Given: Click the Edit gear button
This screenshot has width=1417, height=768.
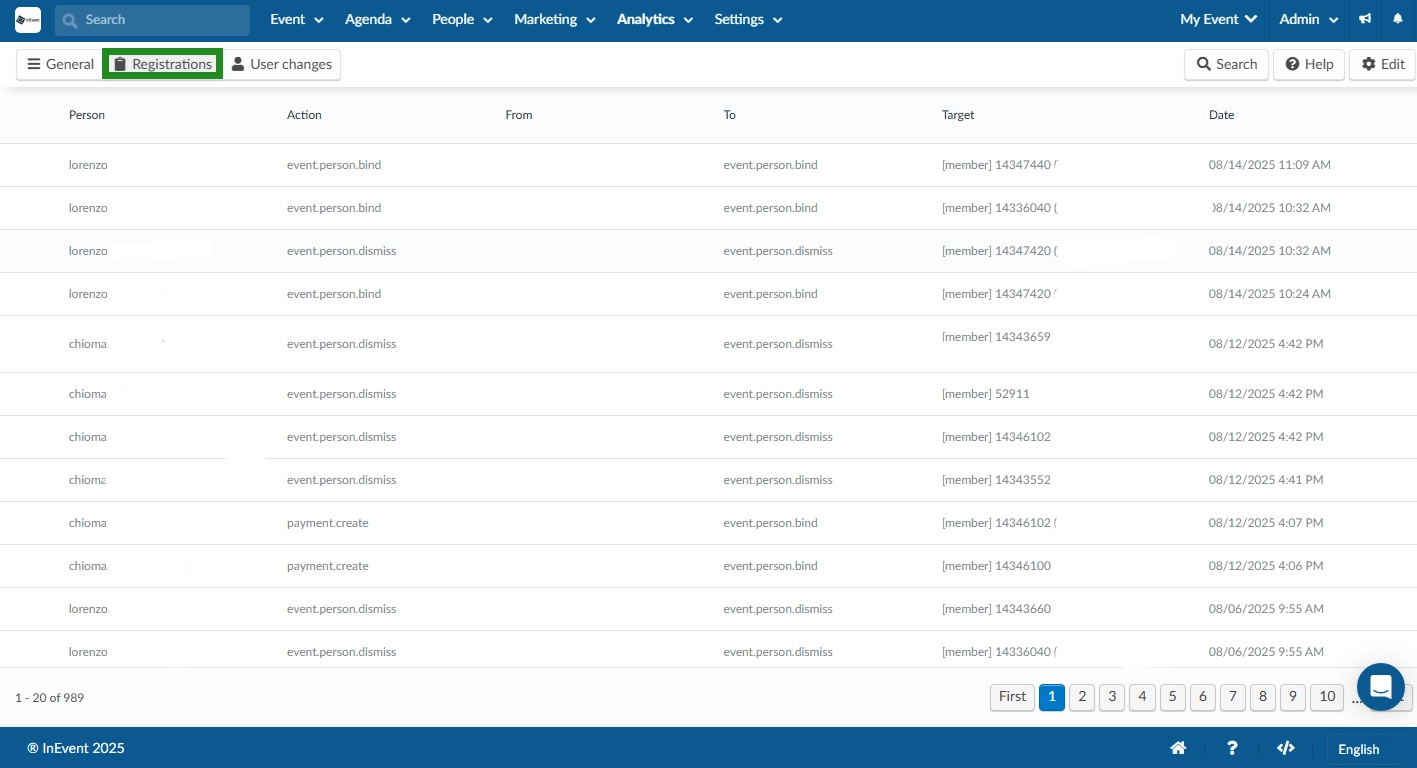Looking at the screenshot, I should [x=1383, y=64].
